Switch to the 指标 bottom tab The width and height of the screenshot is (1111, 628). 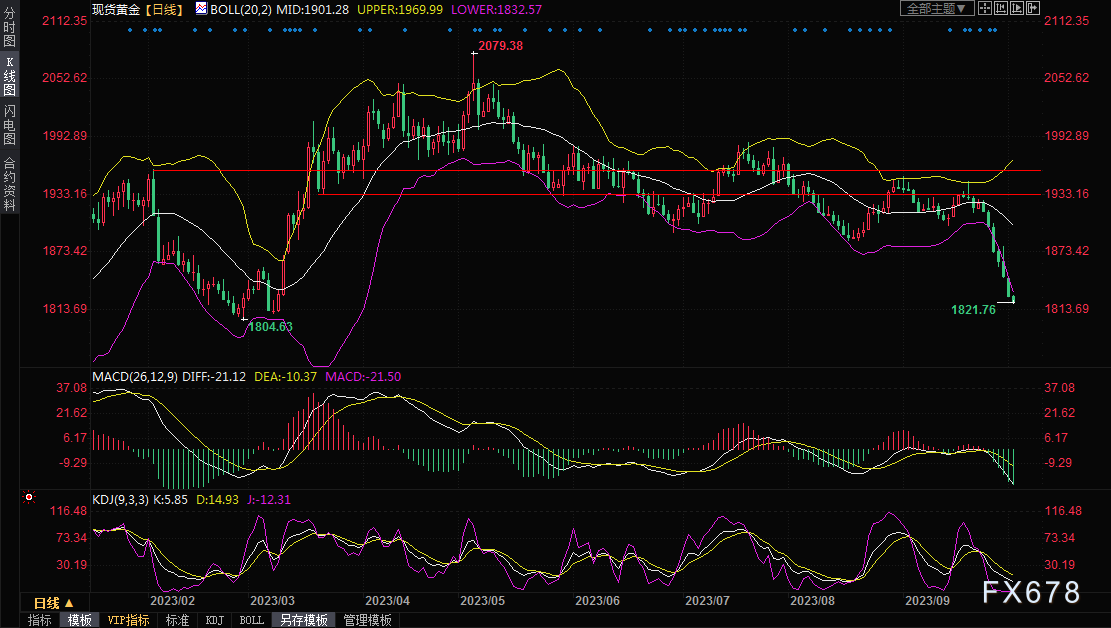click(x=40, y=620)
